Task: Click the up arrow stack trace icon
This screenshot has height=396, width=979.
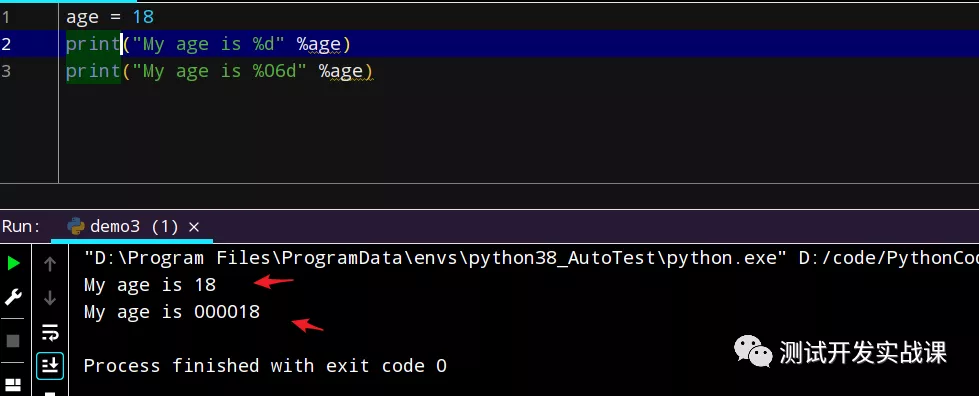Action: 50,264
